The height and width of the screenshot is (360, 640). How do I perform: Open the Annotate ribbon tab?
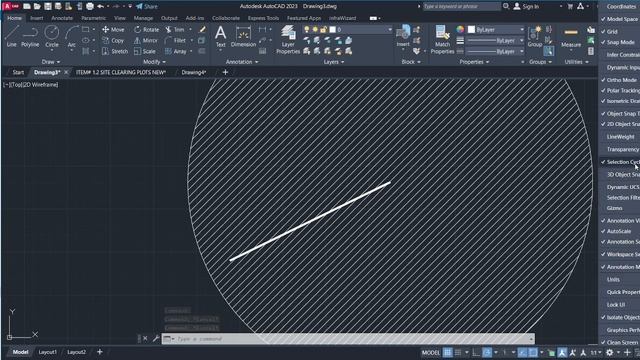[62, 18]
